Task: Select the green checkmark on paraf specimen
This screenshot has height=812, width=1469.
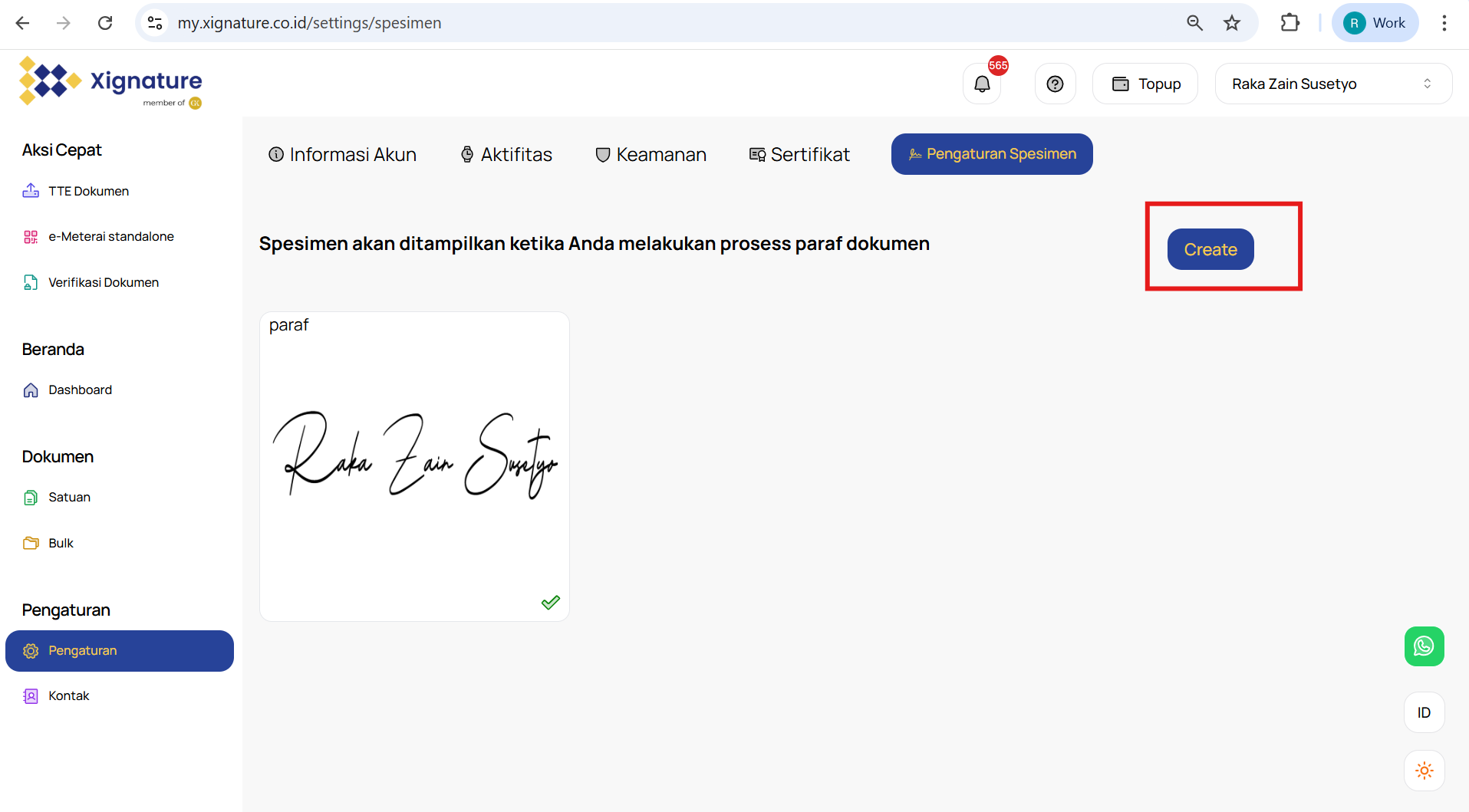Action: [550, 603]
